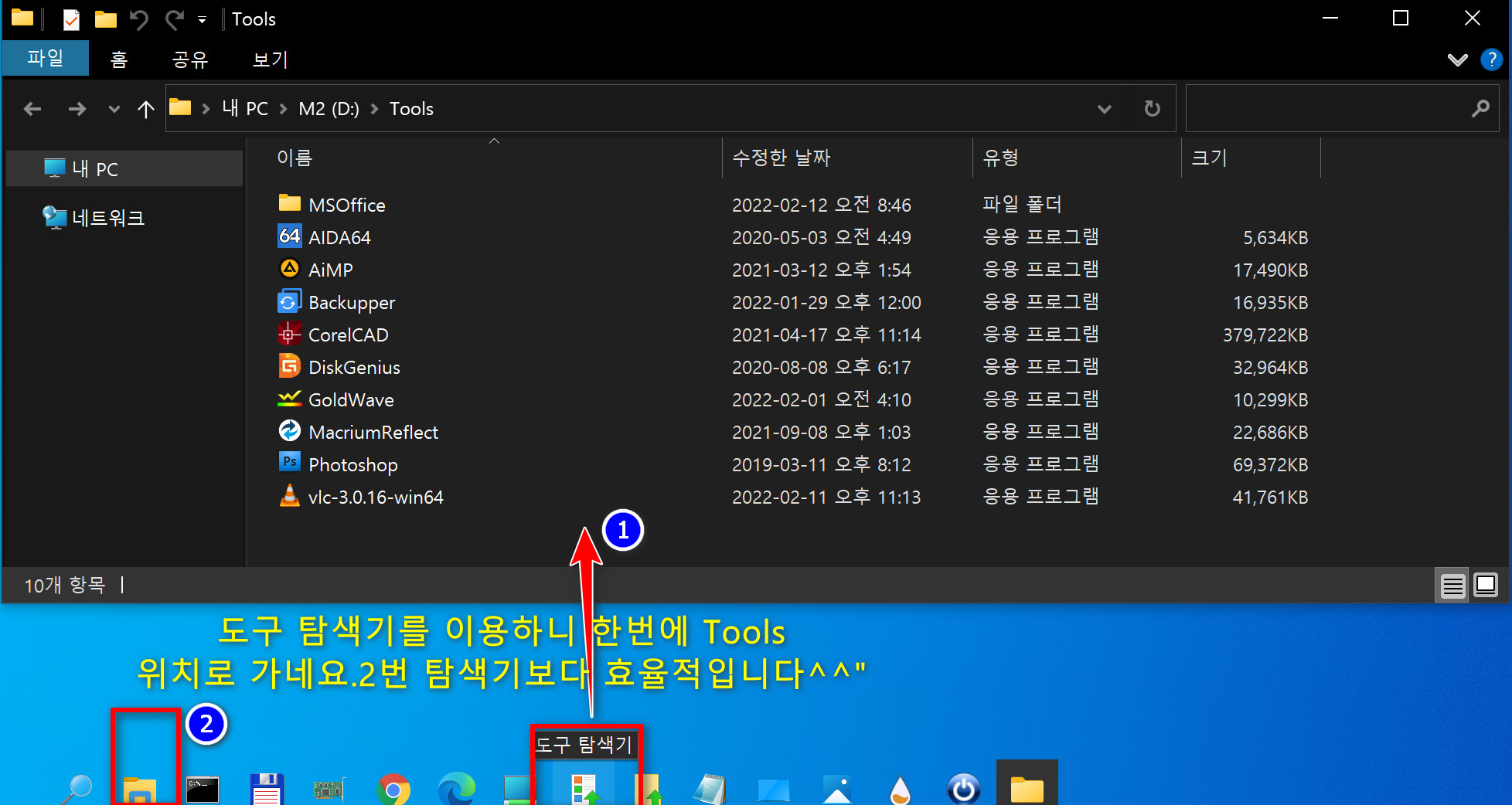The width and height of the screenshot is (1512, 805).
Task: Click the Properties icon in quick access toolbar
Action: point(71,19)
